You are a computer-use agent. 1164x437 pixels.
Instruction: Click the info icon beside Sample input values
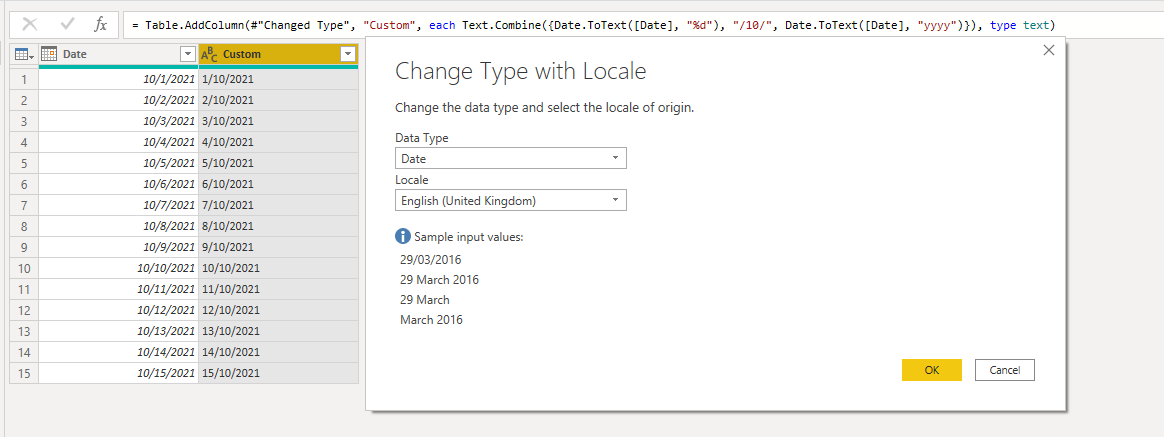tap(403, 236)
